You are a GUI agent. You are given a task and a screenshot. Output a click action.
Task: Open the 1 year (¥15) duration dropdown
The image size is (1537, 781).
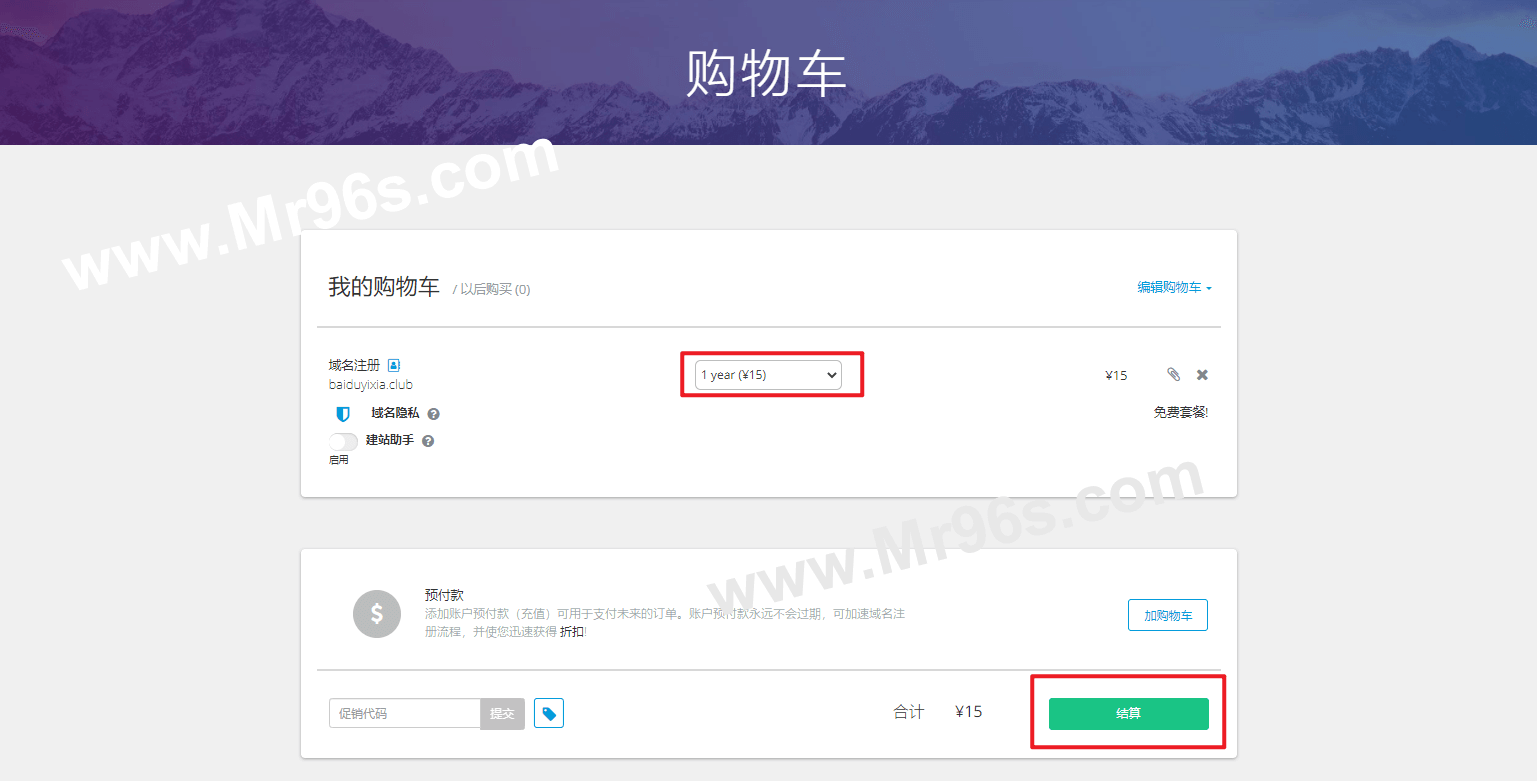[768, 375]
